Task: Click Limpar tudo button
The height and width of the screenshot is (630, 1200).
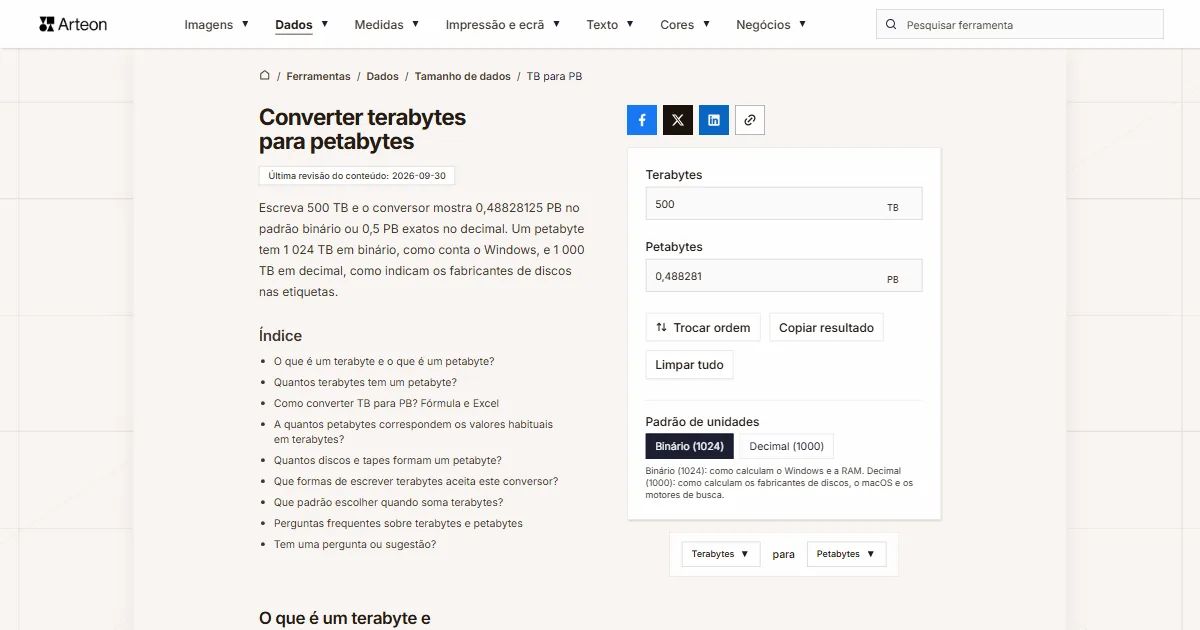Action: pos(689,365)
